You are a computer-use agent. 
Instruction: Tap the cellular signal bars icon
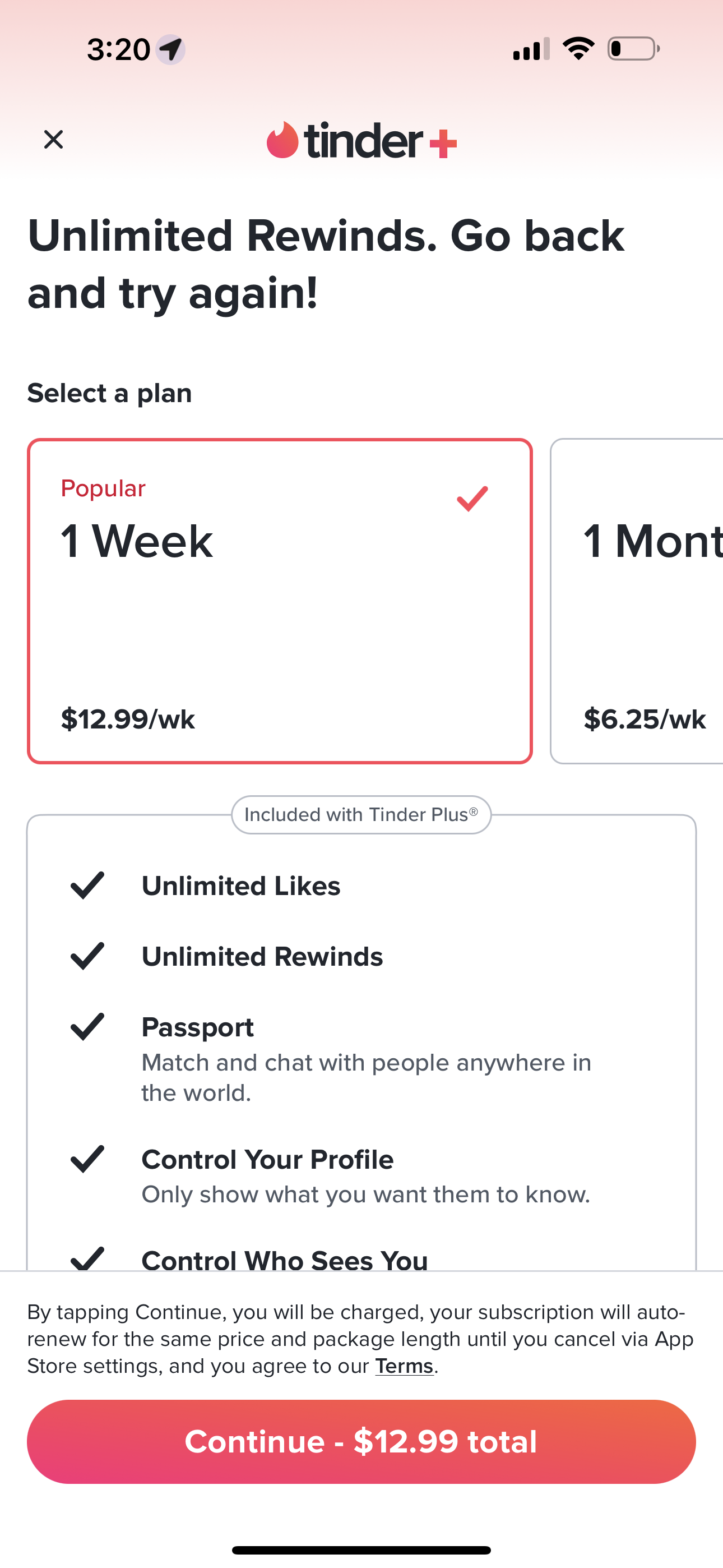point(531,49)
